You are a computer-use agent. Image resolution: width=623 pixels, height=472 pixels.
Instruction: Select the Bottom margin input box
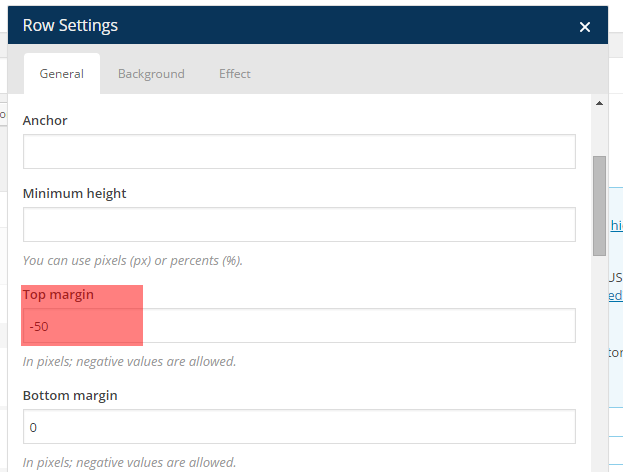[299, 427]
